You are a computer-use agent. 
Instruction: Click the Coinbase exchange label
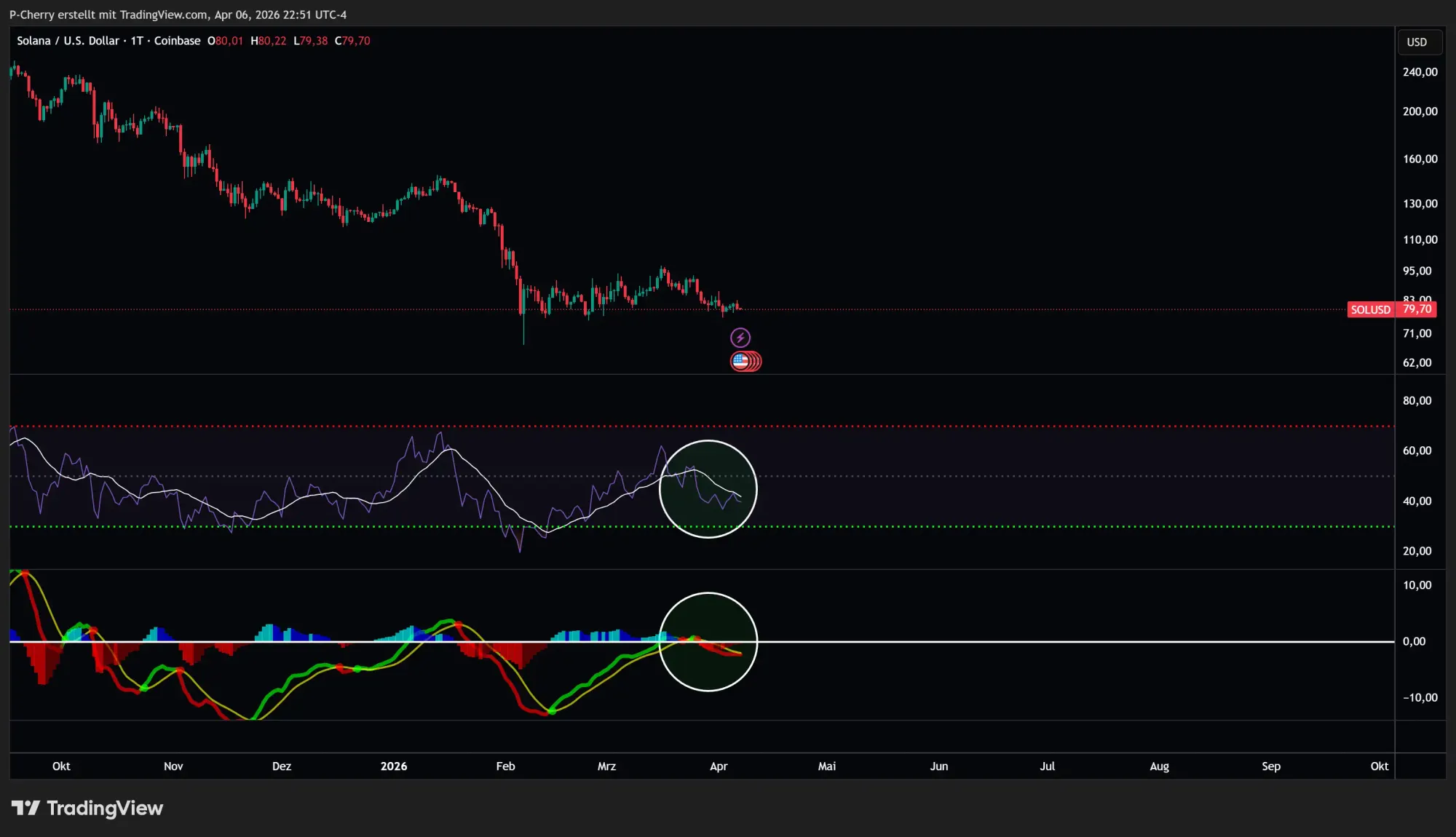tap(177, 41)
